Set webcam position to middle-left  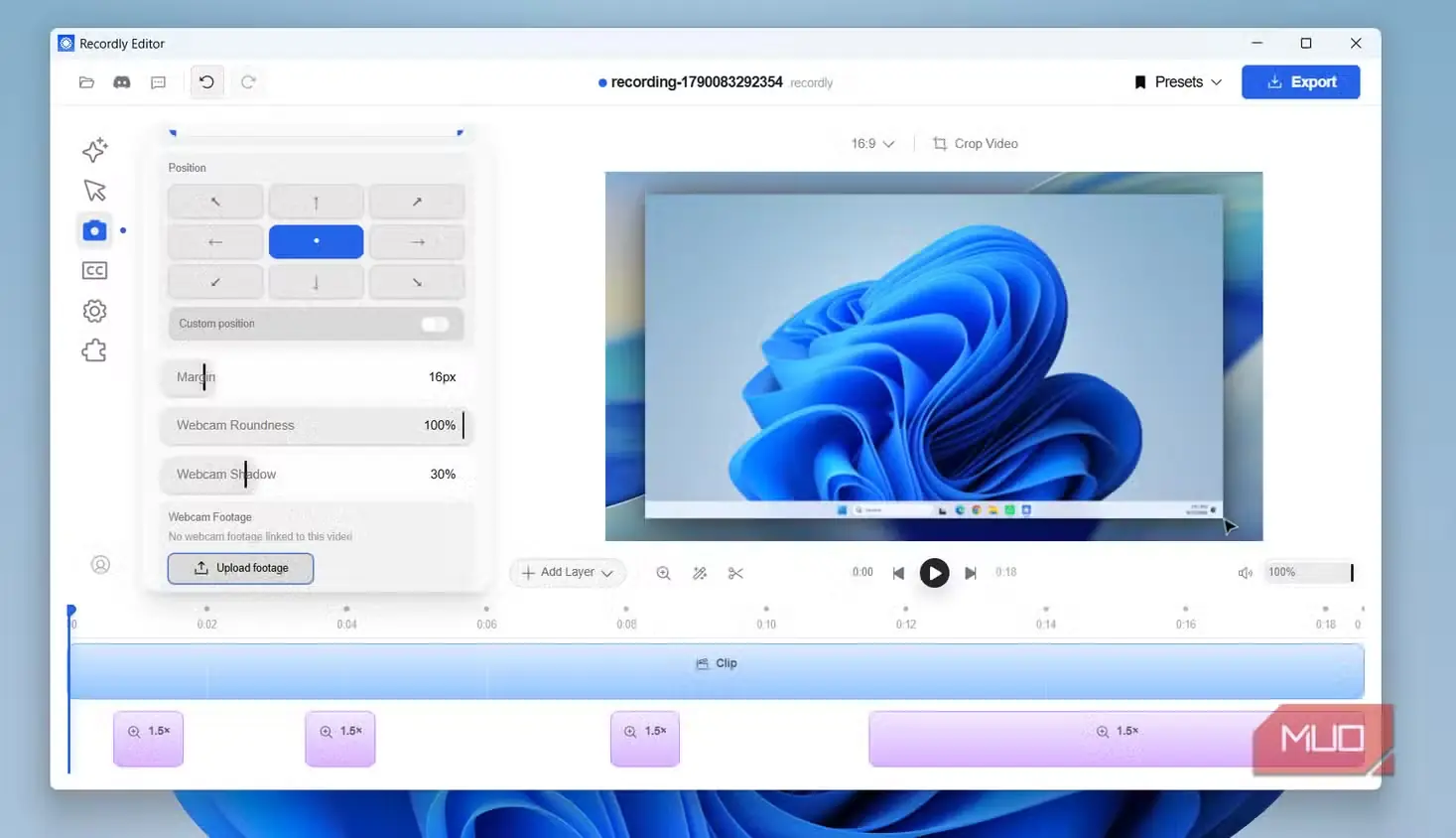tap(215, 241)
